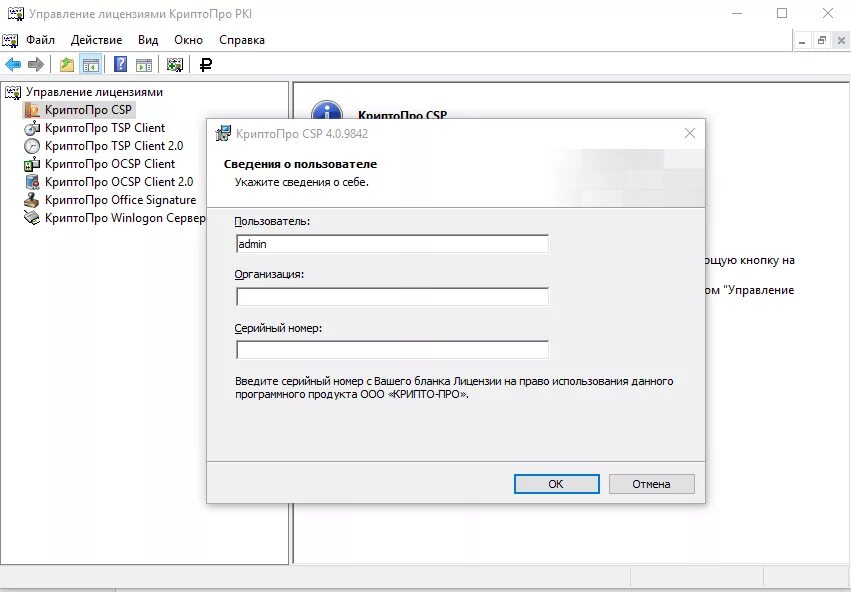Click the Up one level folder icon
Viewport: 851px width, 592px height.
pos(67,65)
